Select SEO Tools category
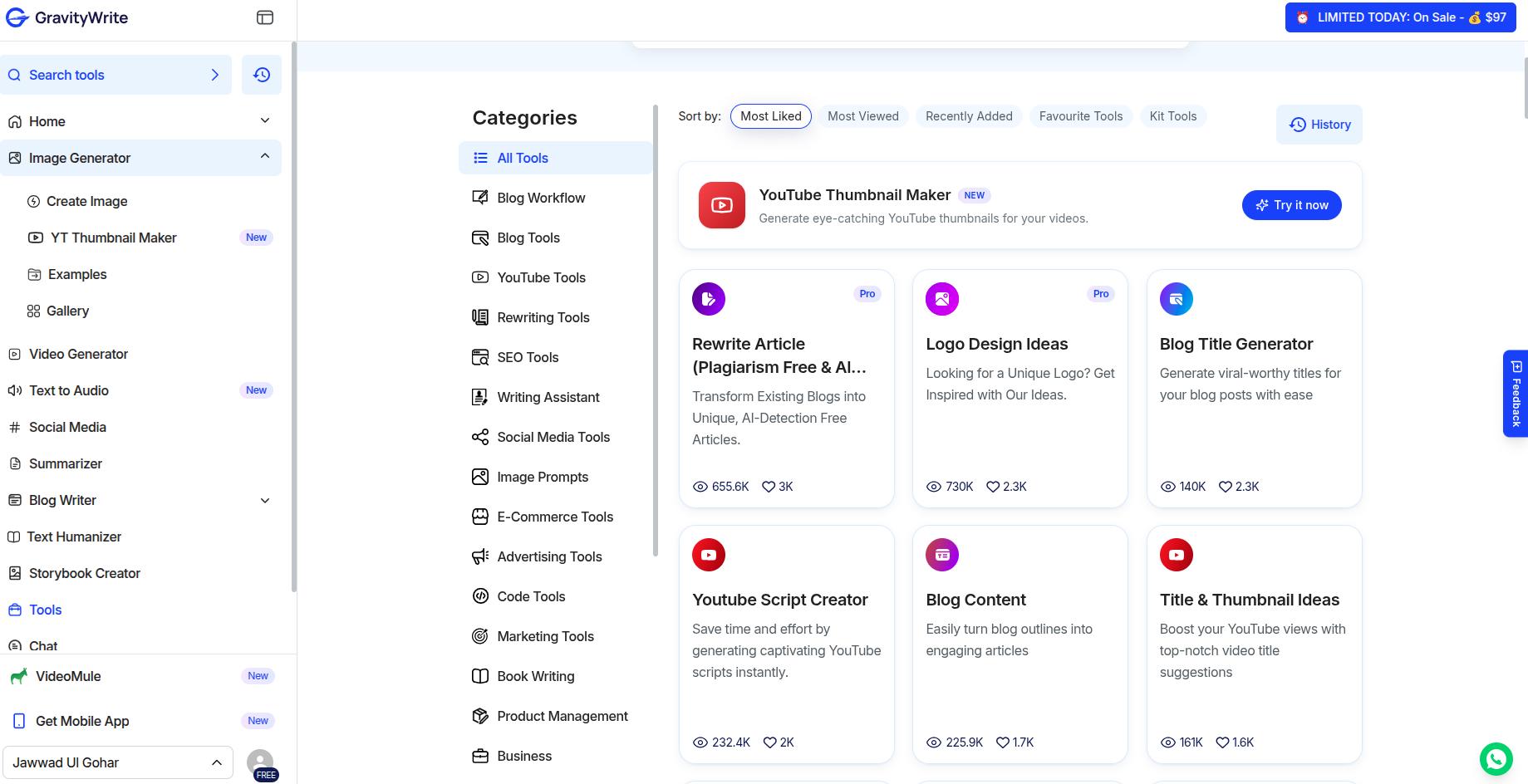1528x784 pixels. [555, 357]
